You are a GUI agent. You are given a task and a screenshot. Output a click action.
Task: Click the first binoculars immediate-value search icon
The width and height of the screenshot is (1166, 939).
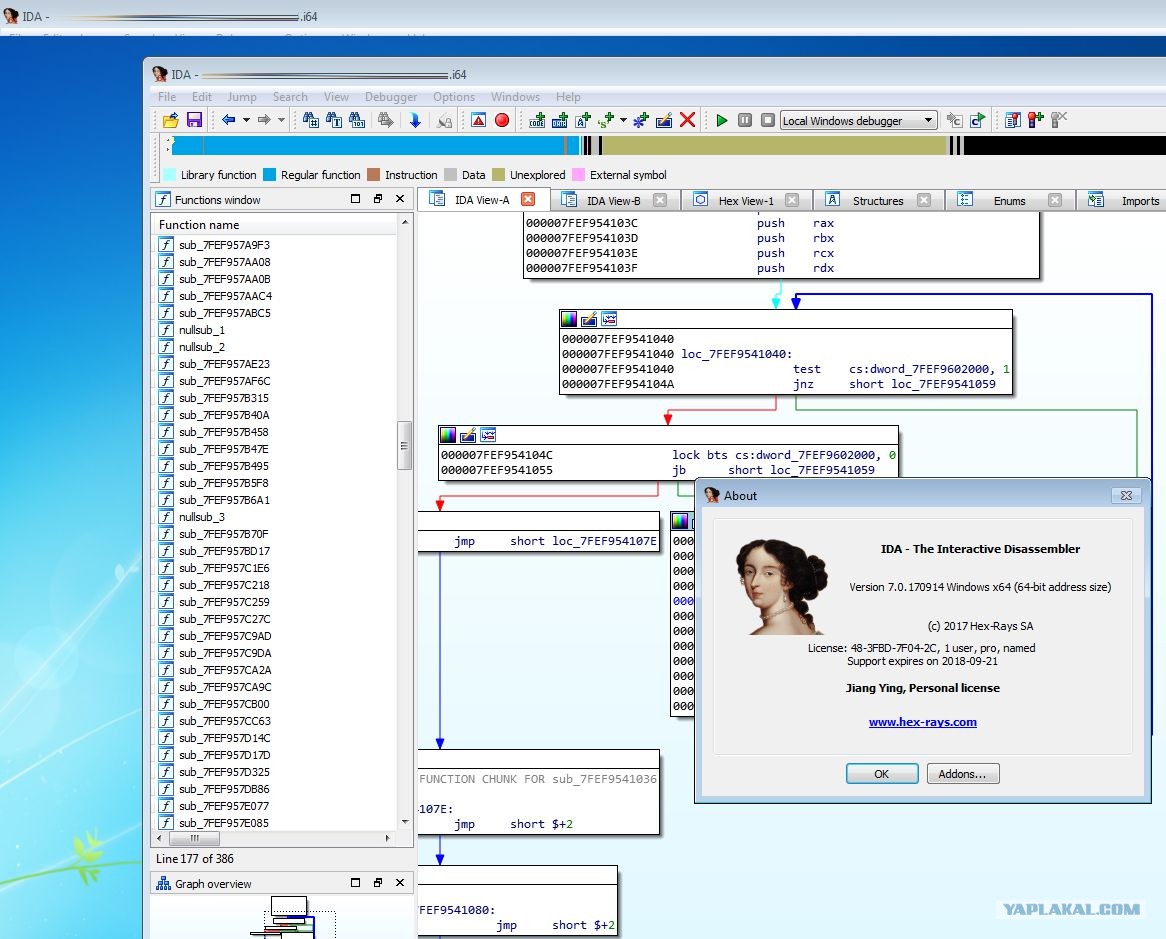point(311,120)
